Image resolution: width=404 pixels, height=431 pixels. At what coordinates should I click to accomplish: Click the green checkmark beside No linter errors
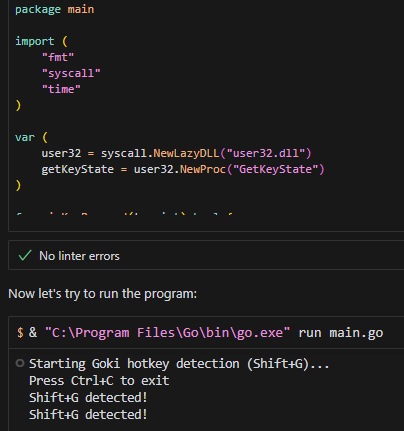pos(25,256)
